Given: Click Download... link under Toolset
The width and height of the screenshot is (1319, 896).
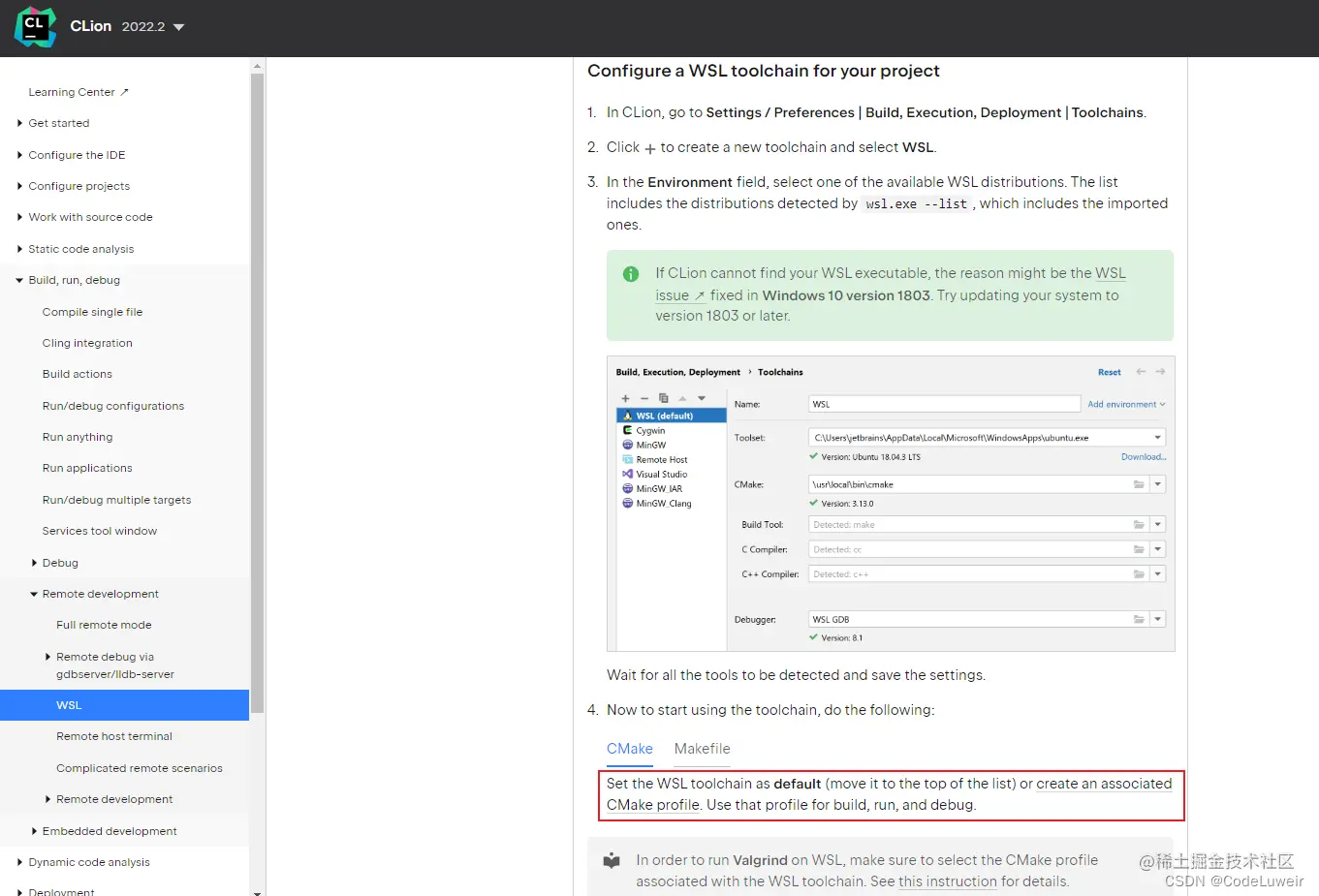Looking at the screenshot, I should tap(1144, 456).
